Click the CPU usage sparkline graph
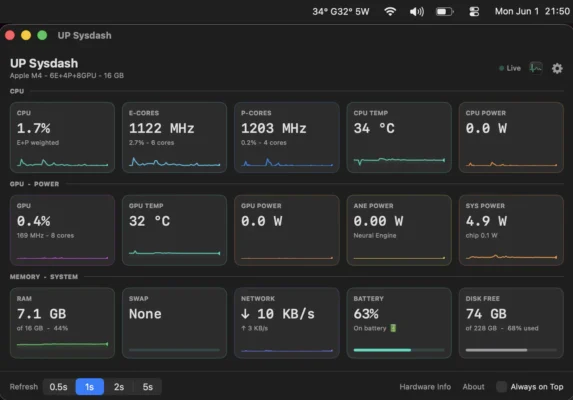 pyautogui.click(x=62, y=163)
